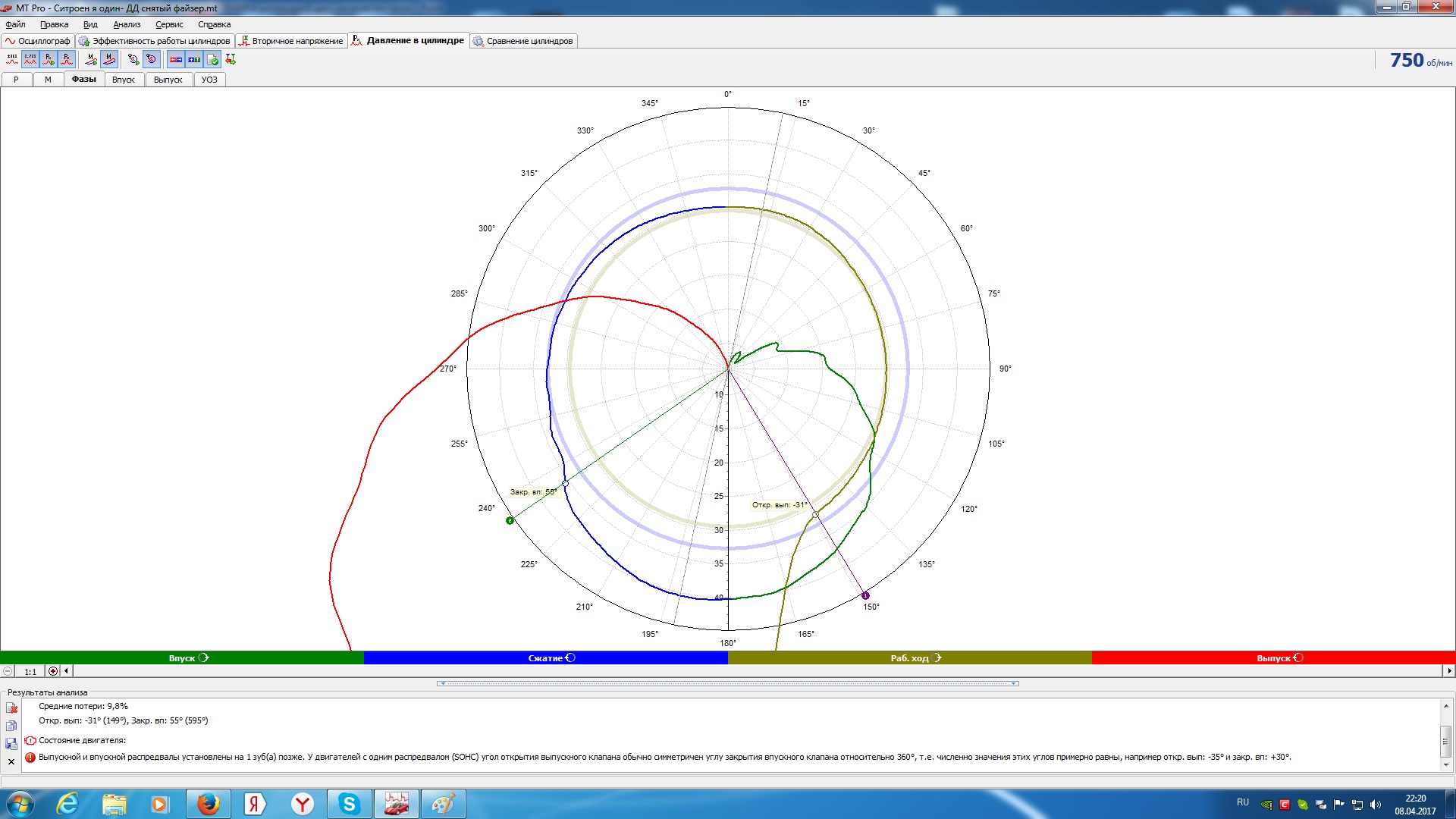
Task: Click the copy results icon
Action: (x=11, y=726)
